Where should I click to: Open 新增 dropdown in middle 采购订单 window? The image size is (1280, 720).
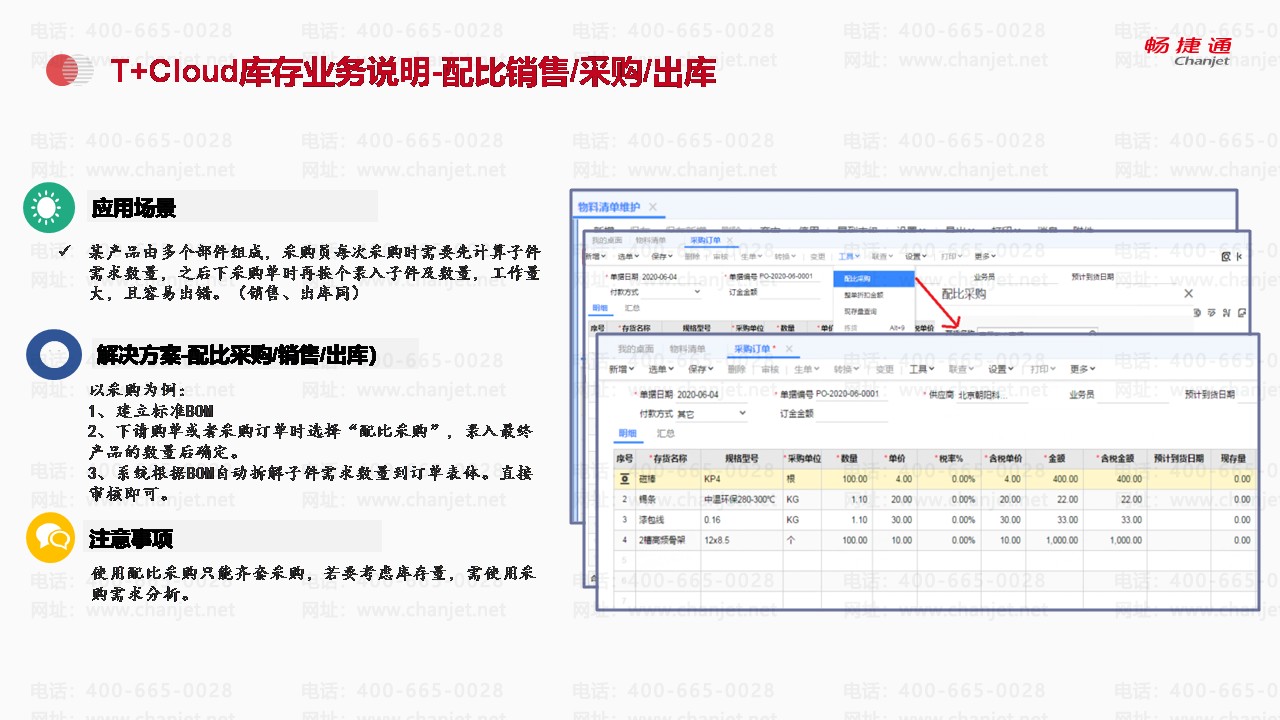(x=596, y=257)
